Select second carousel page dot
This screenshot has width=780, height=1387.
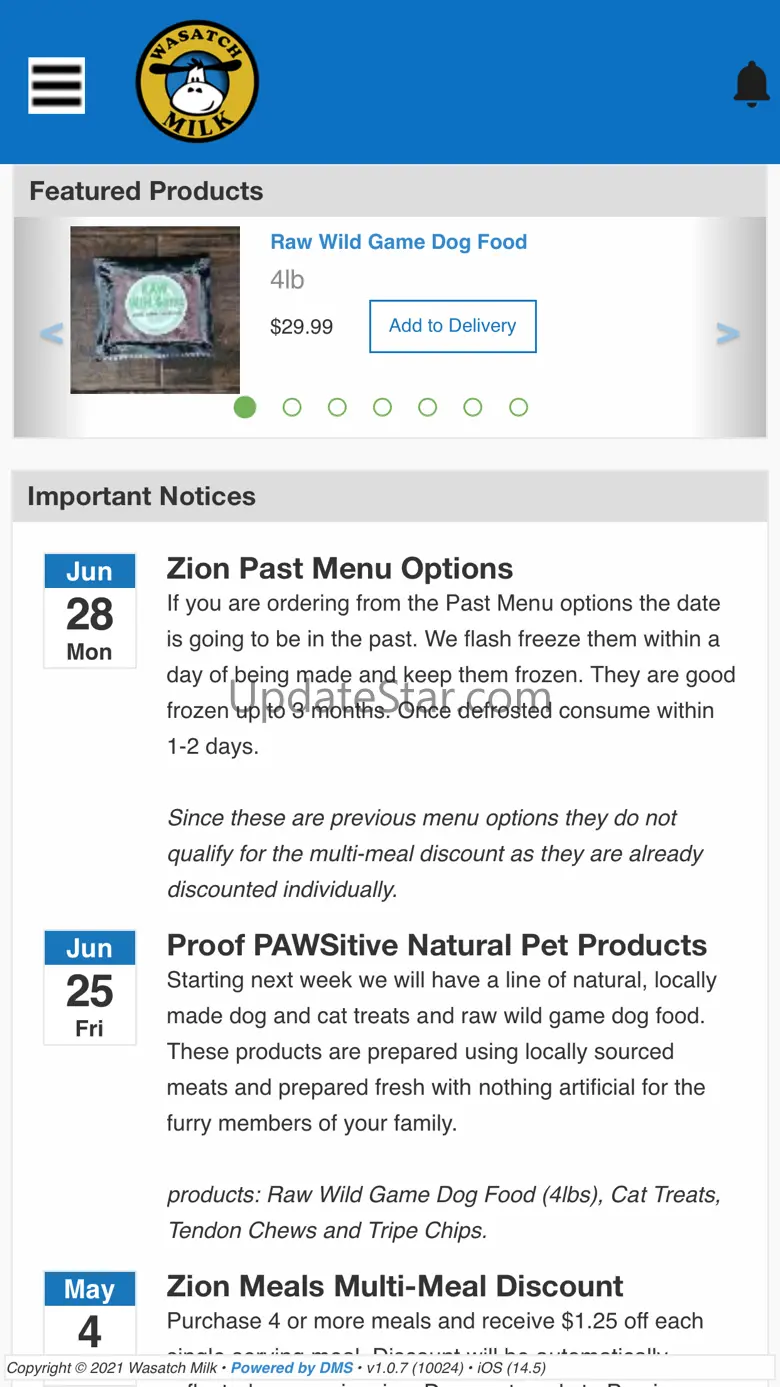[292, 407]
